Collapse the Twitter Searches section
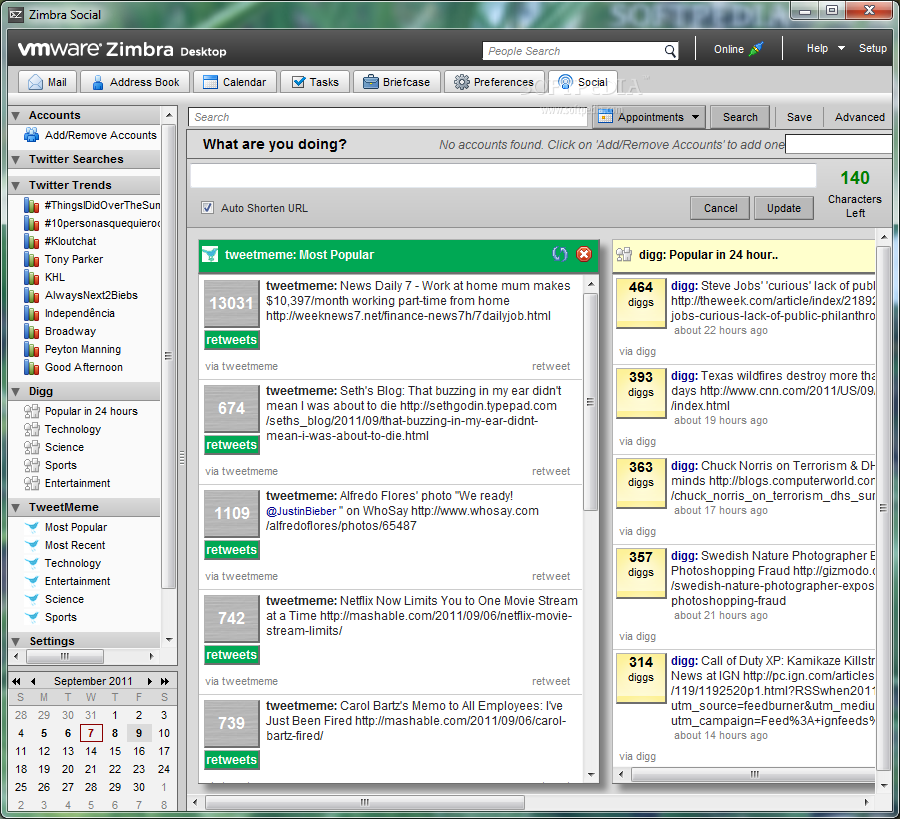The height and width of the screenshot is (819, 900). coord(16,160)
